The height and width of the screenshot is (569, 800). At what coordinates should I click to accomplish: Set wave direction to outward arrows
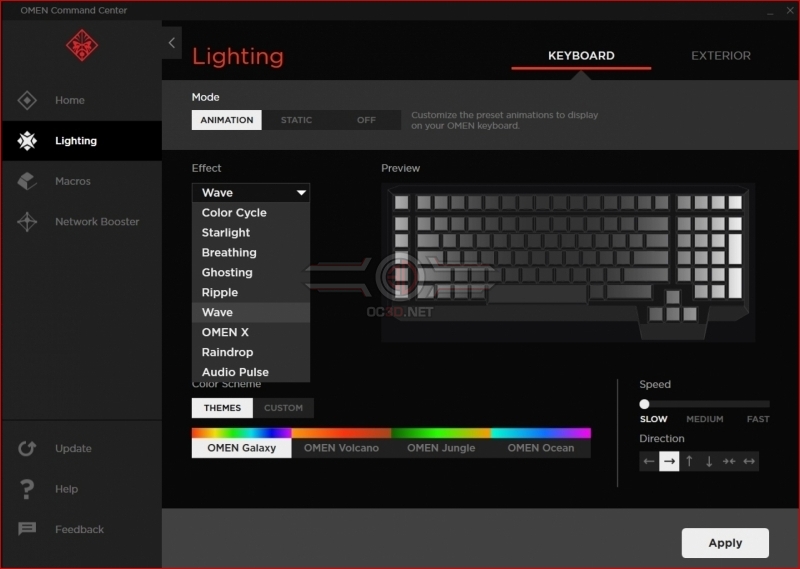click(x=749, y=461)
